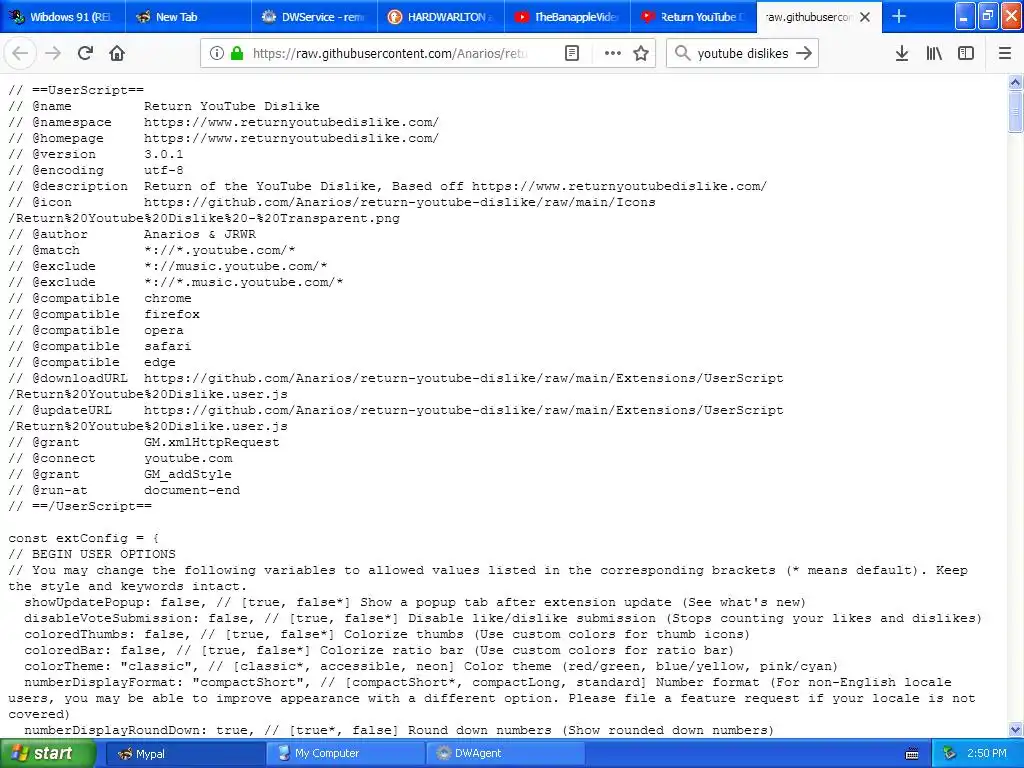Open the Windows start menu
Image resolution: width=1024 pixels, height=768 pixels.
click(x=48, y=753)
